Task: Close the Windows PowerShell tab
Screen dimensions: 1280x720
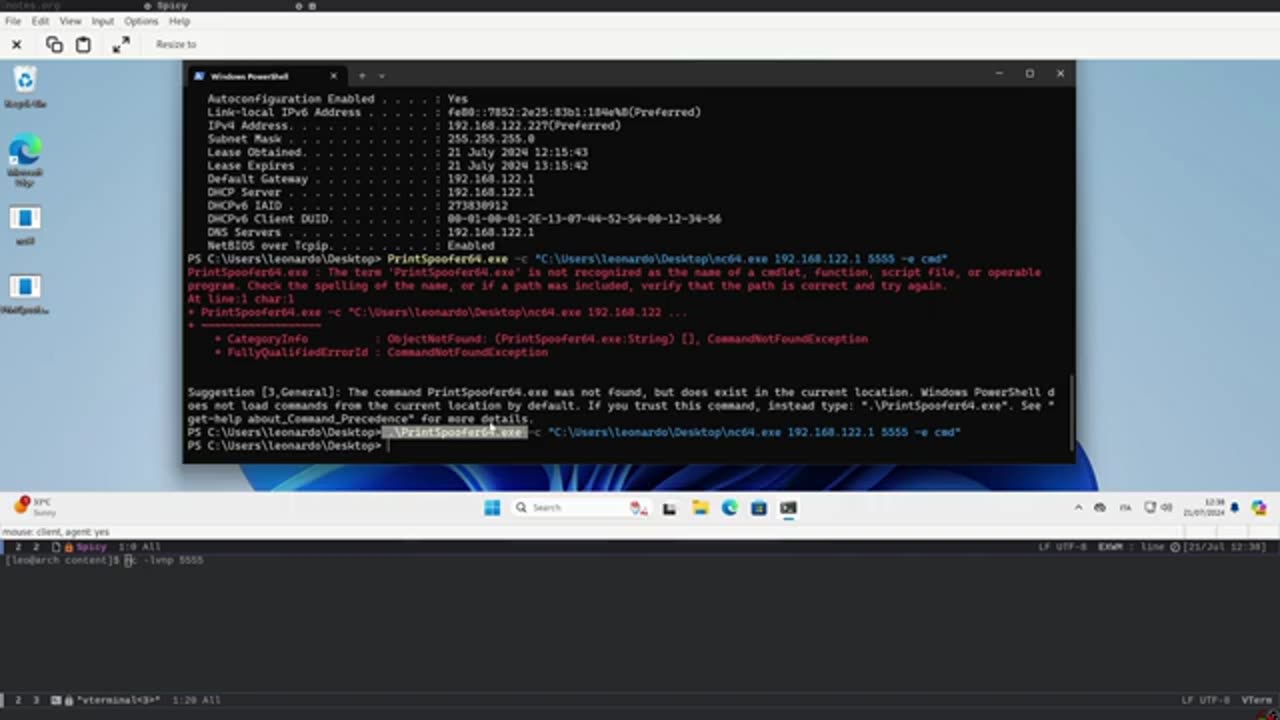Action: click(334, 76)
